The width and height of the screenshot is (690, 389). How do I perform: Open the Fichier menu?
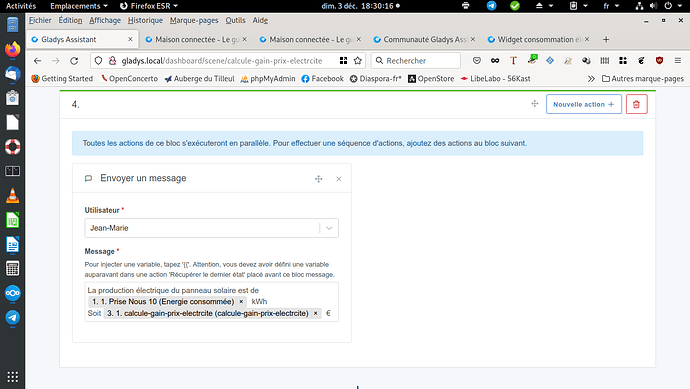(x=40, y=20)
